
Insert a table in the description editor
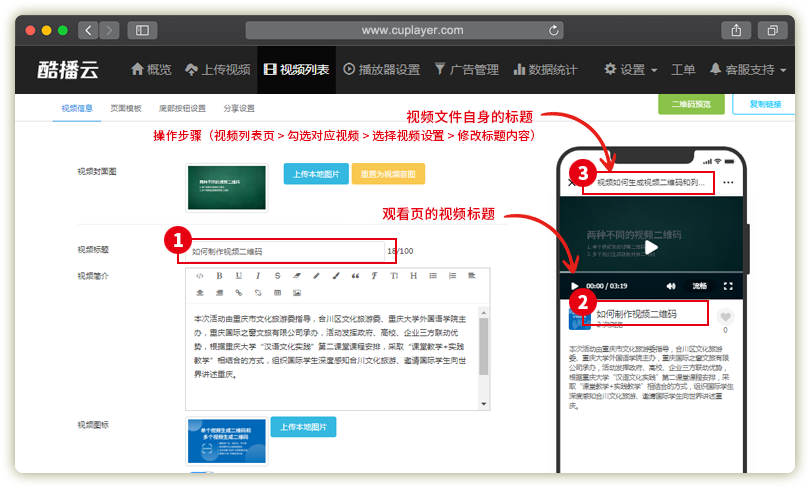[x=277, y=293]
